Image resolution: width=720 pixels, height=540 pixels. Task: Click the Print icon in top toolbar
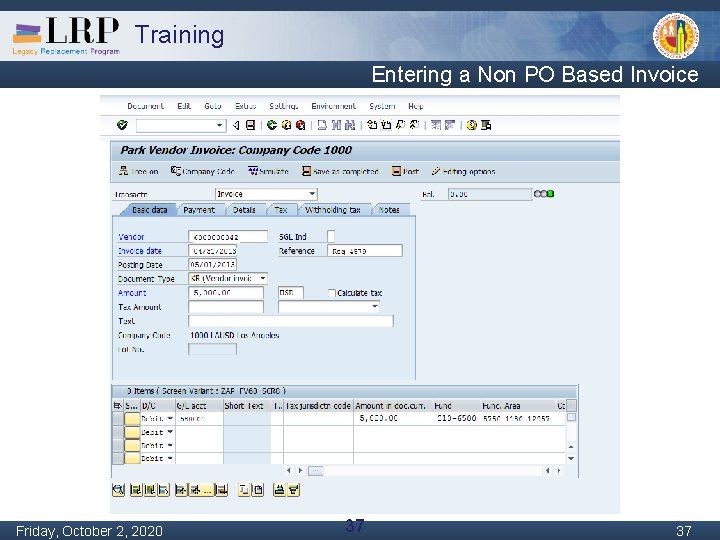322,125
